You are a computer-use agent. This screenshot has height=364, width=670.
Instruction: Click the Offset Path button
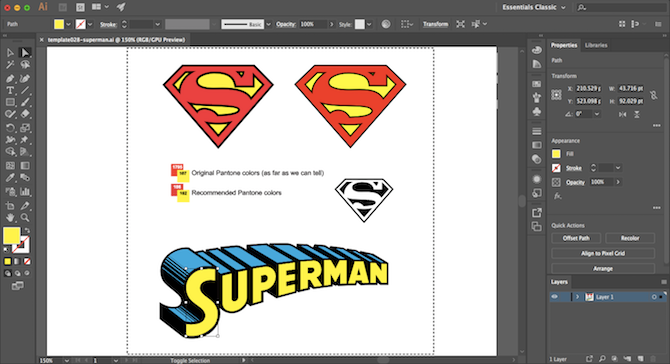click(x=576, y=238)
